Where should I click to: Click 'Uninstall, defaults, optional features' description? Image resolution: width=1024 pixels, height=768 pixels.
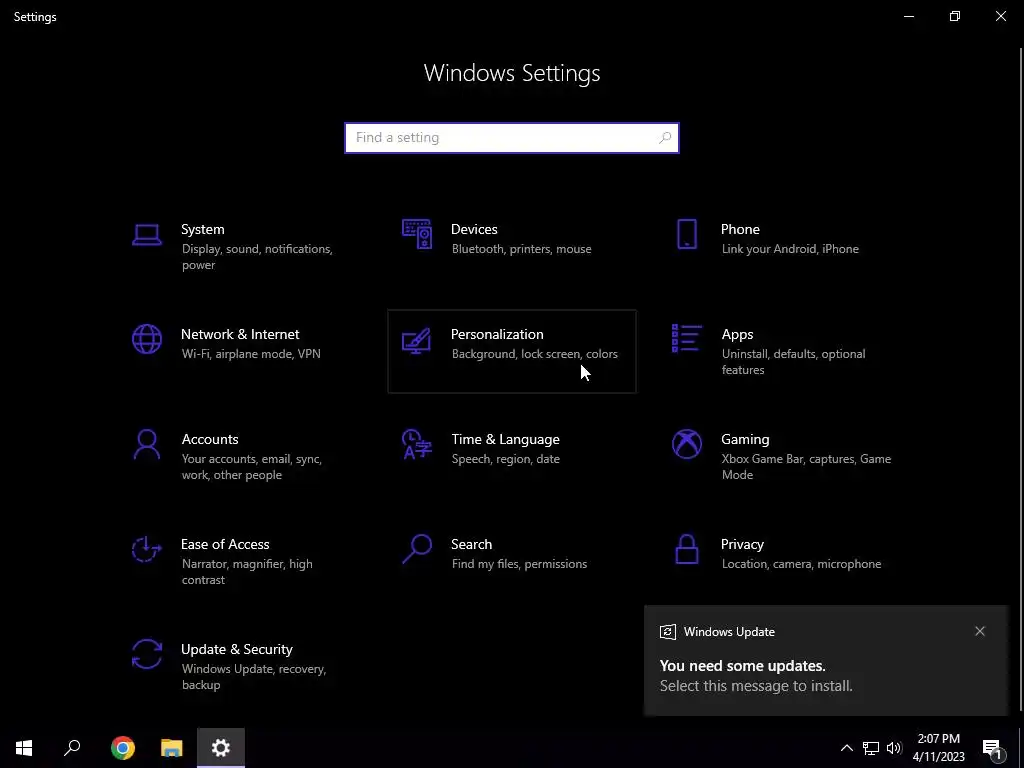[x=793, y=362]
